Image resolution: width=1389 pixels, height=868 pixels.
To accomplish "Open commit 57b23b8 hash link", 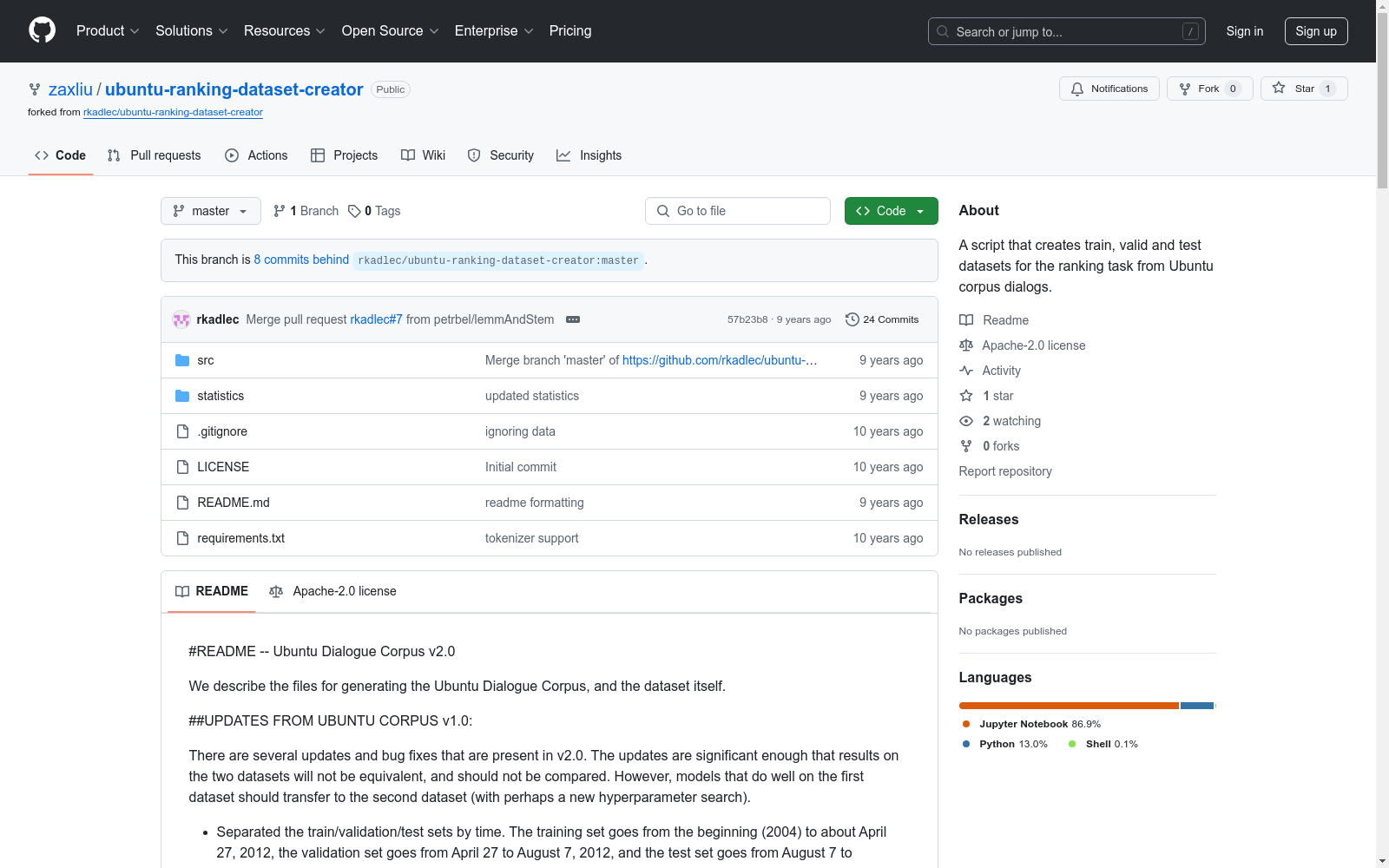I will click(747, 319).
